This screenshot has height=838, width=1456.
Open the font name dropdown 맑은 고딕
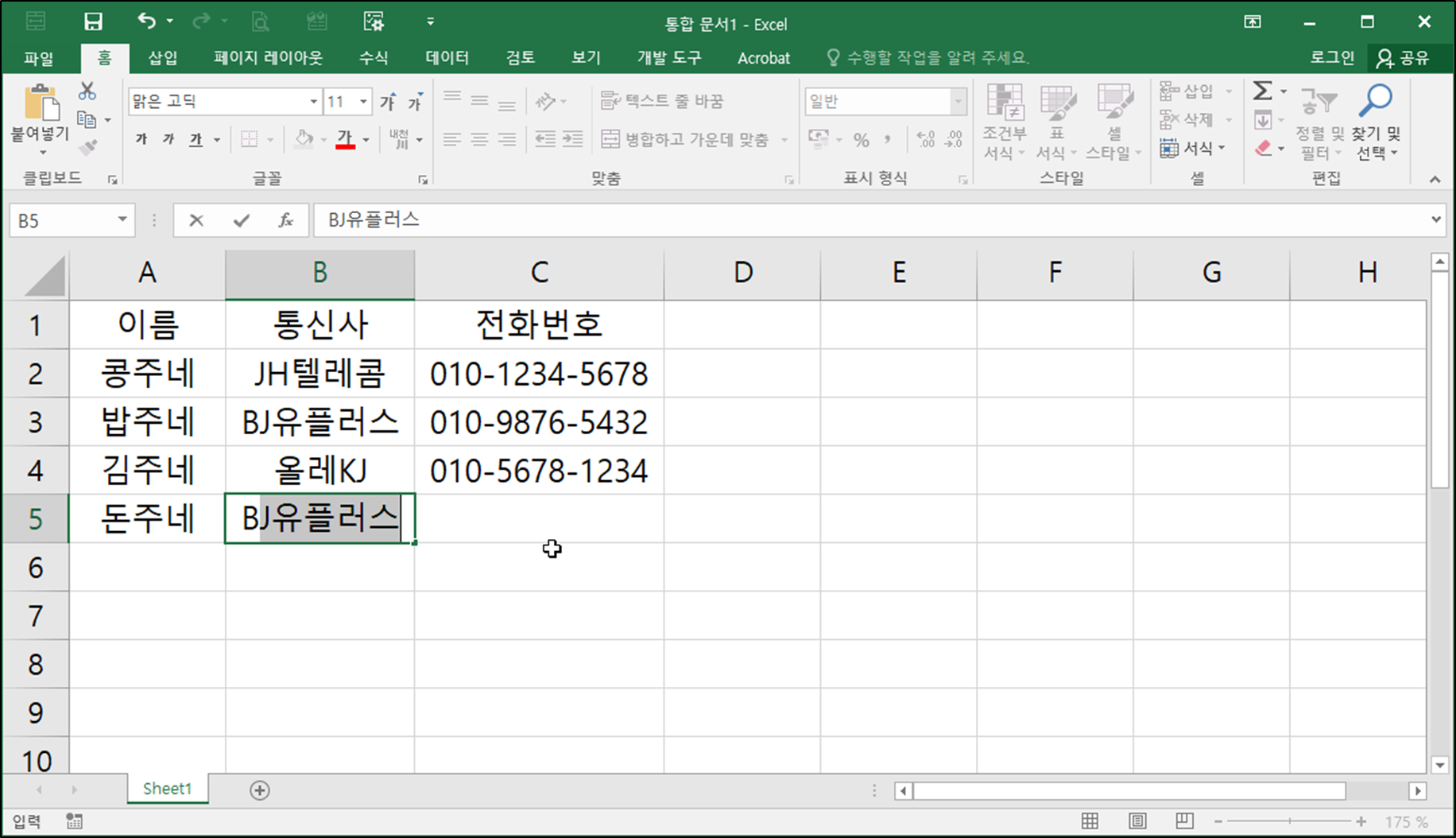tap(313, 102)
